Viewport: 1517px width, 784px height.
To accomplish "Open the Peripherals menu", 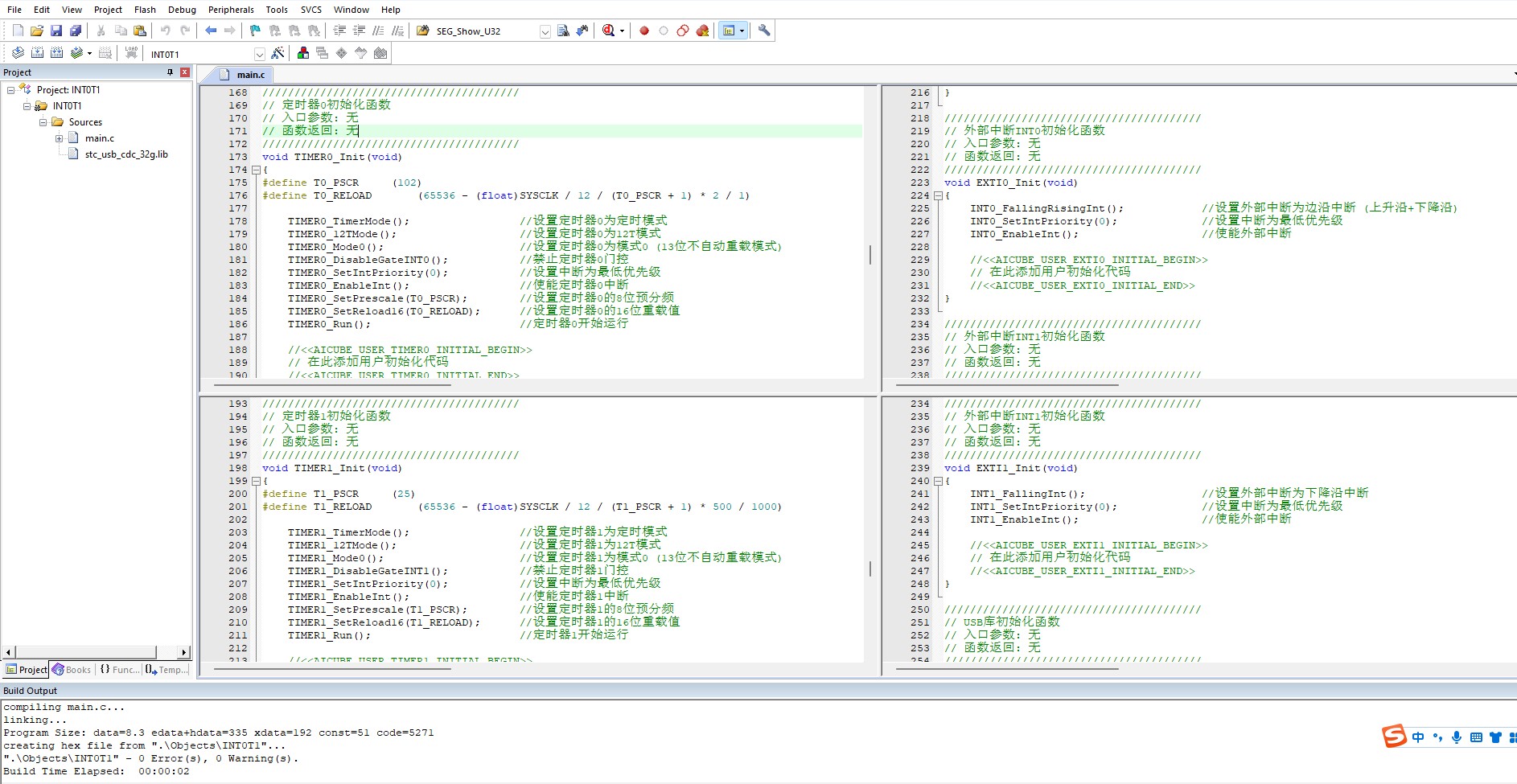I will (231, 10).
